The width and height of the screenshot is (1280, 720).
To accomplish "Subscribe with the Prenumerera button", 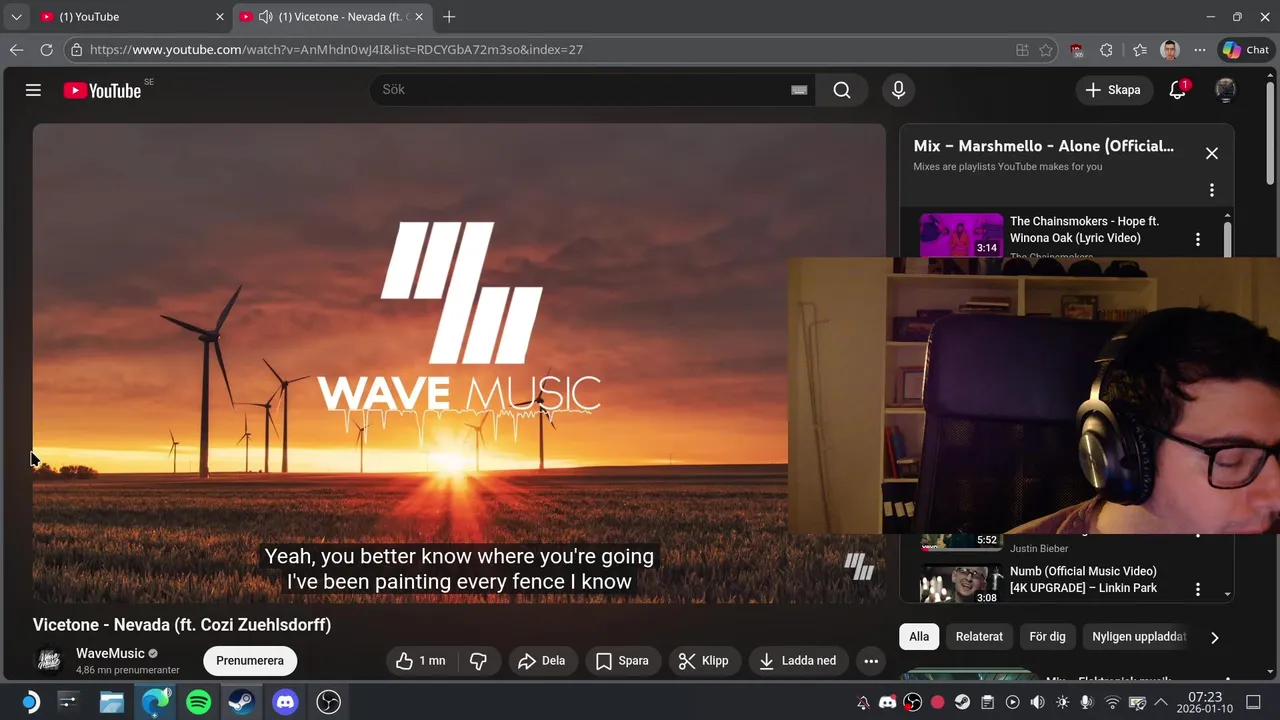I will pyautogui.click(x=250, y=661).
